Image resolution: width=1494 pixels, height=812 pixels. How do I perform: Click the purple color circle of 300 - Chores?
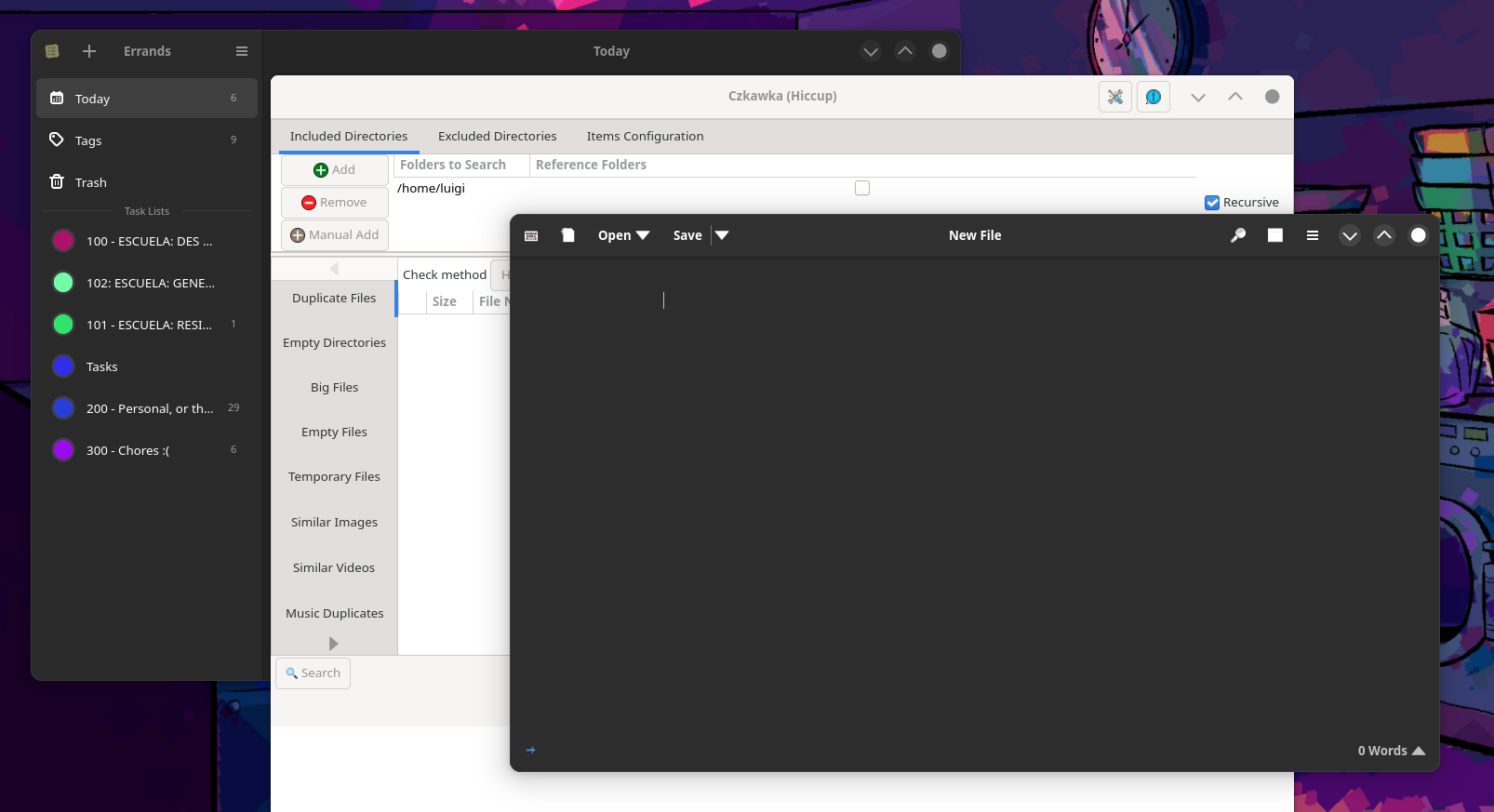pos(63,450)
